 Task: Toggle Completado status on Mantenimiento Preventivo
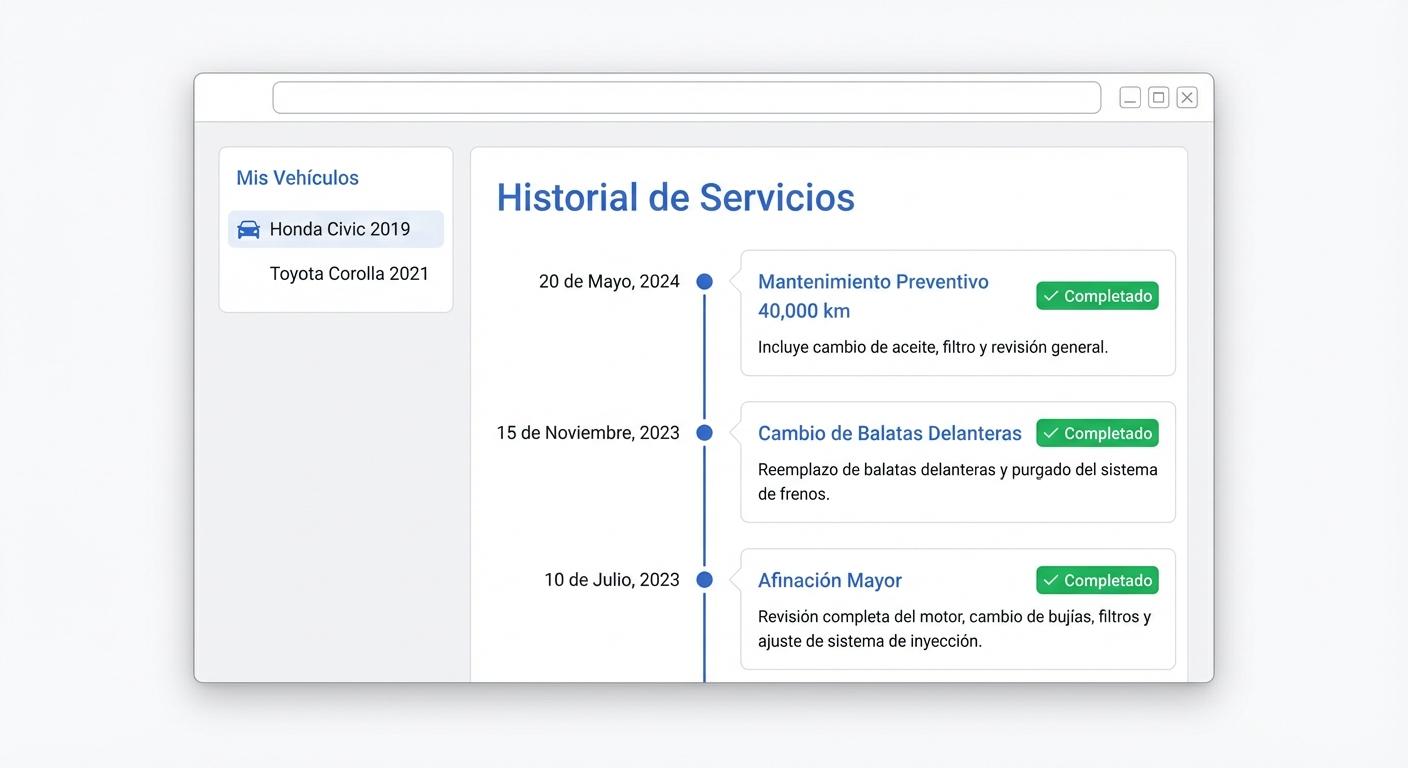(1097, 295)
